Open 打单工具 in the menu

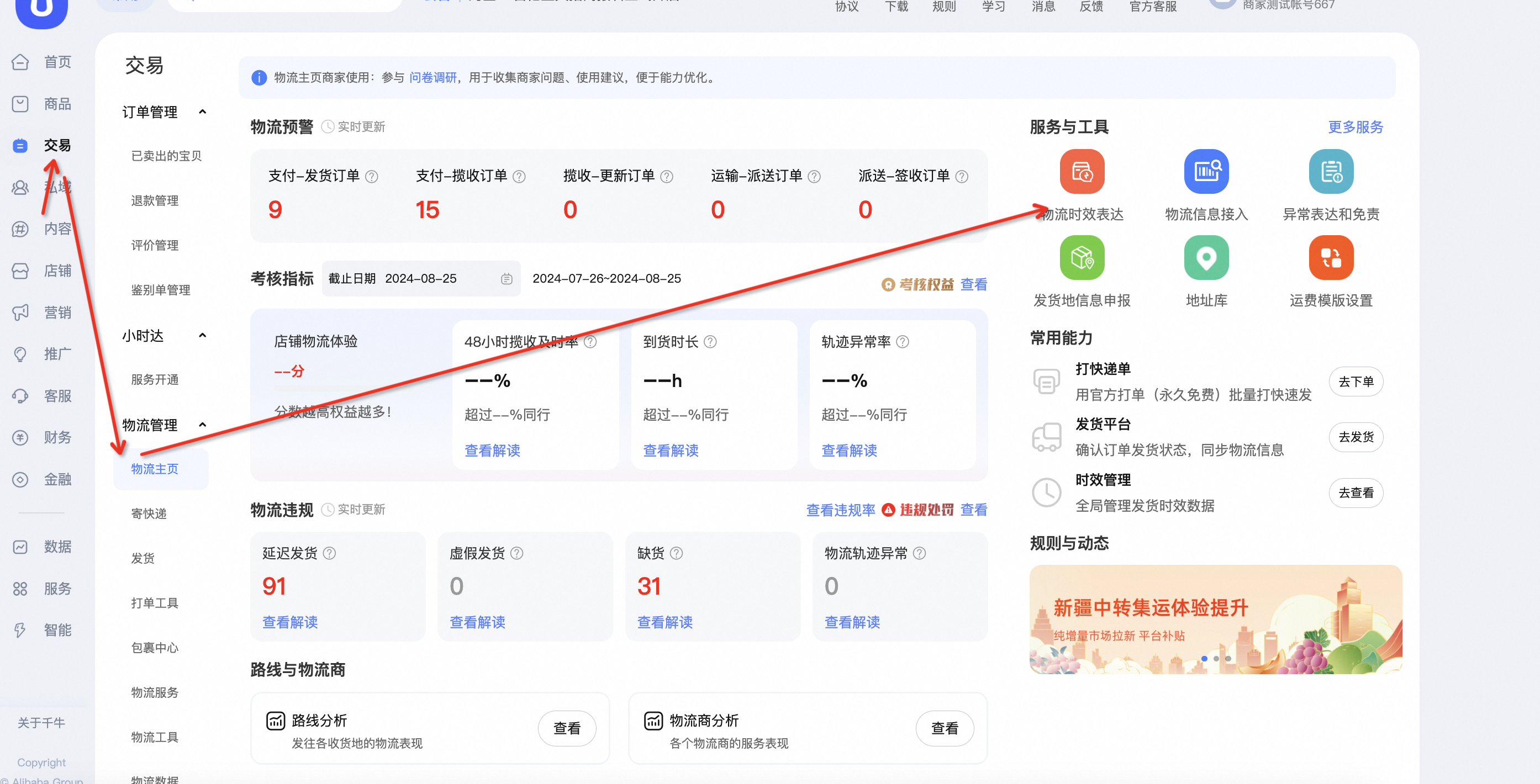155,603
